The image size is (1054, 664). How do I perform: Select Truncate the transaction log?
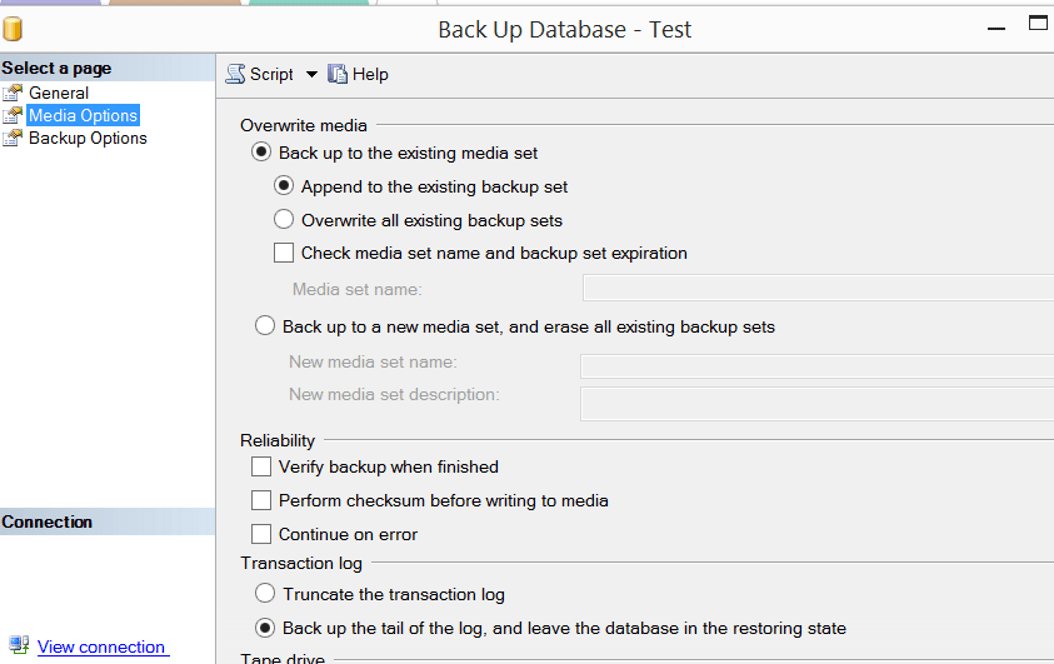(x=265, y=593)
